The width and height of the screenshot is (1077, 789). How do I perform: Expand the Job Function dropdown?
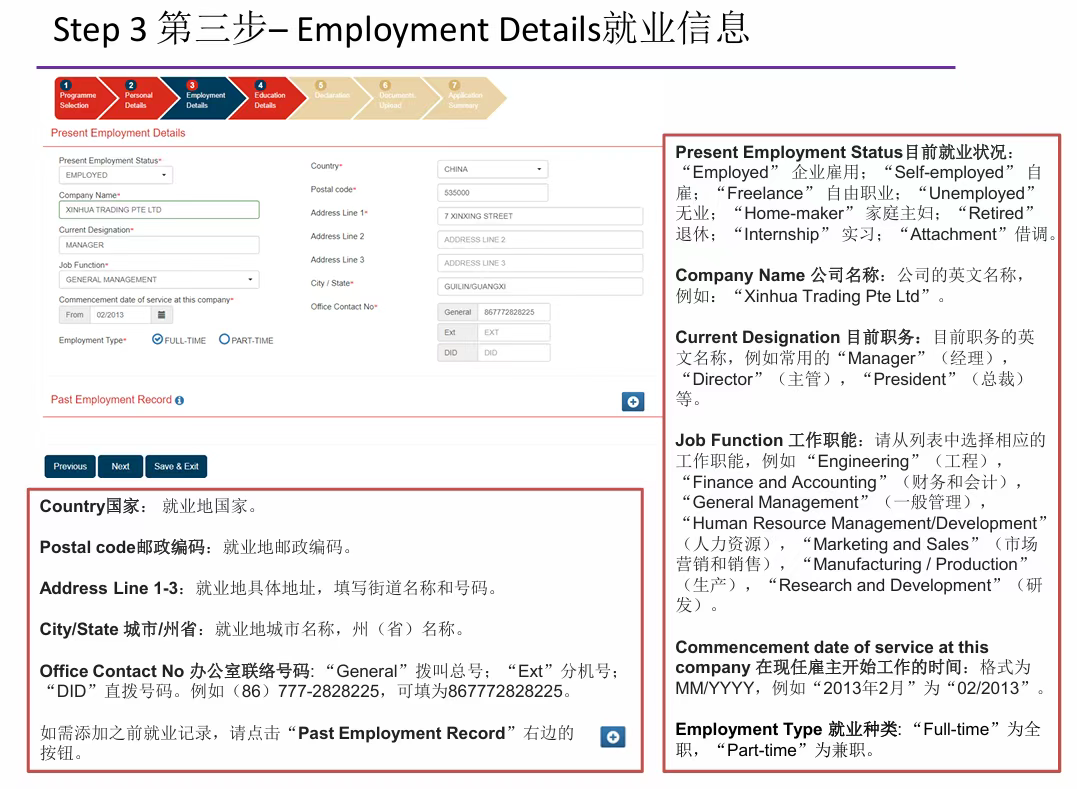(x=159, y=279)
